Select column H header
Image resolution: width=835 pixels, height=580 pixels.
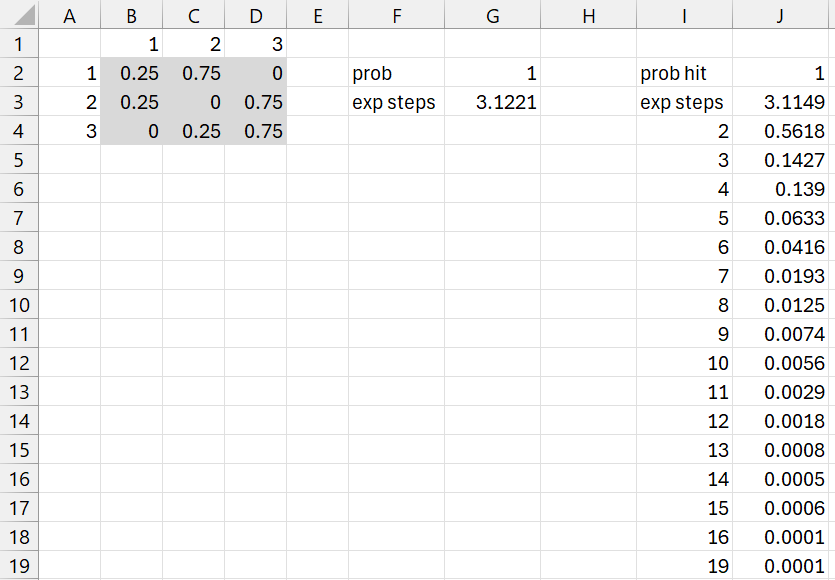(x=588, y=14)
